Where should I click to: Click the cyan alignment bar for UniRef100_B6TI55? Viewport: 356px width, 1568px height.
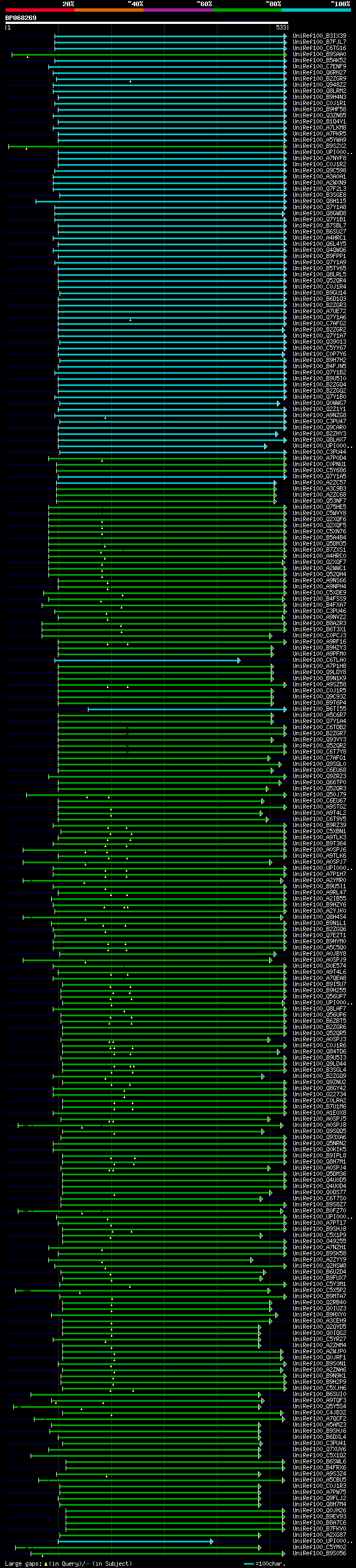tap(187, 709)
